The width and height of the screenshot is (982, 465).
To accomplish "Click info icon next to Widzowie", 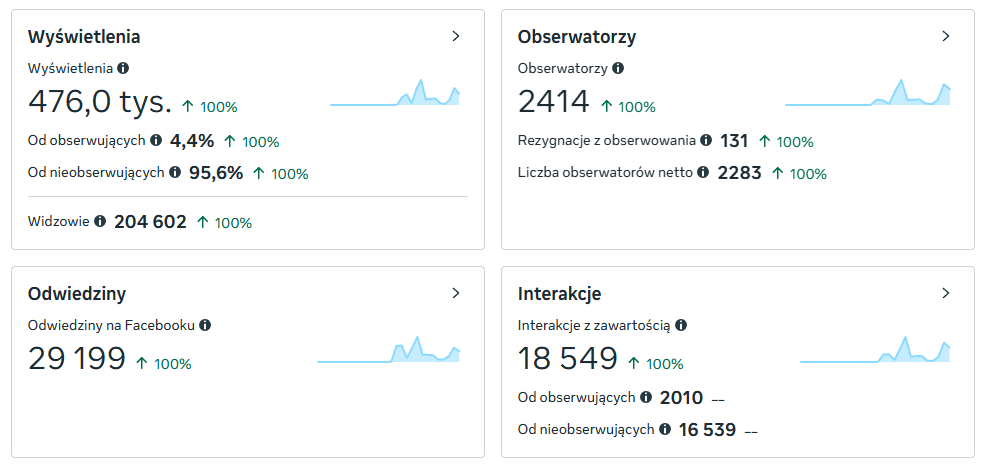I will 100,221.
